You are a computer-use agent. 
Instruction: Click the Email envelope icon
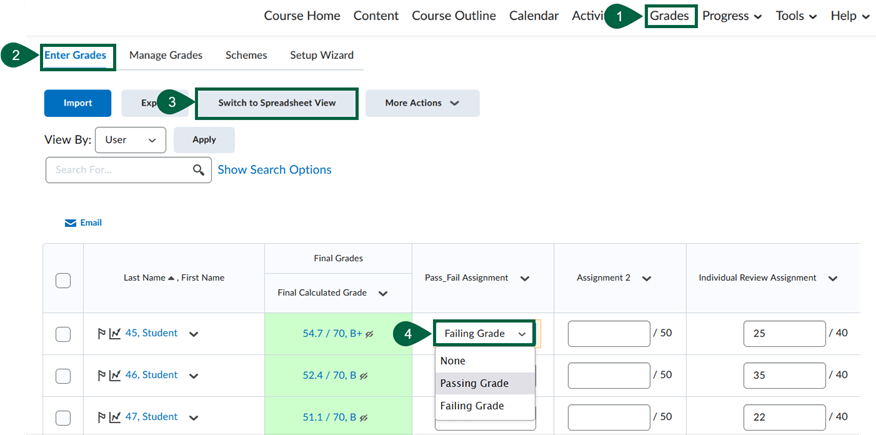[71, 223]
